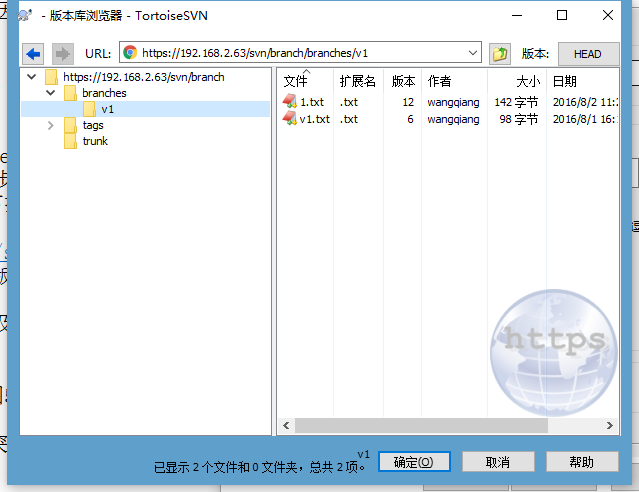Click the TortoiseSVN title bar icon
Viewport: 639px width, 492px height.
coord(24,15)
